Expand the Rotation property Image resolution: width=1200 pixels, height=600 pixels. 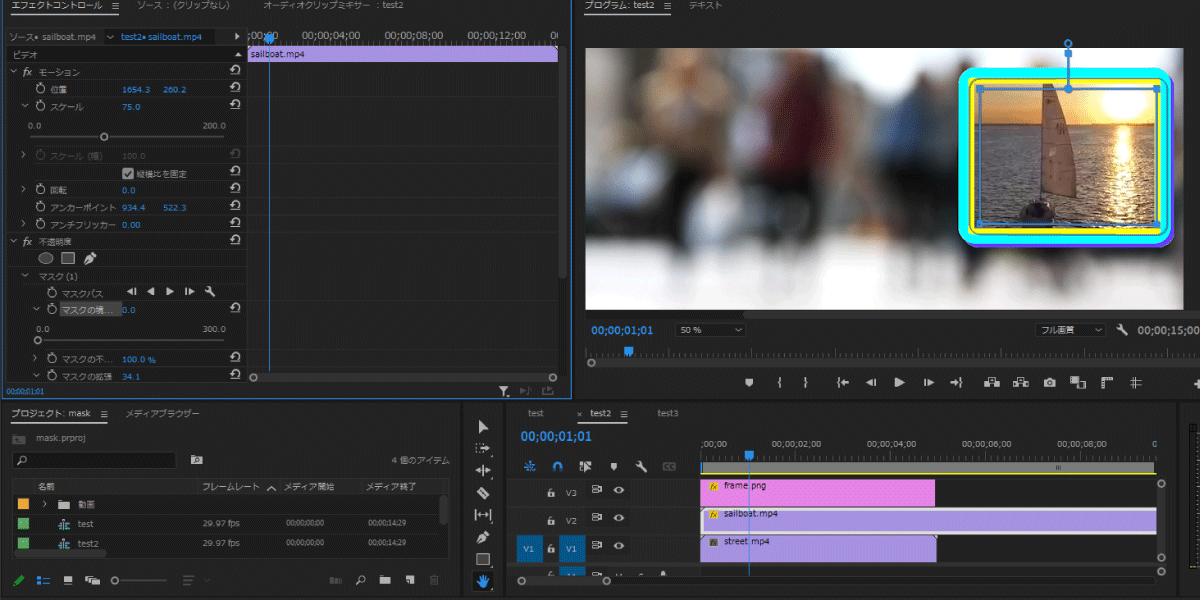click(x=25, y=189)
